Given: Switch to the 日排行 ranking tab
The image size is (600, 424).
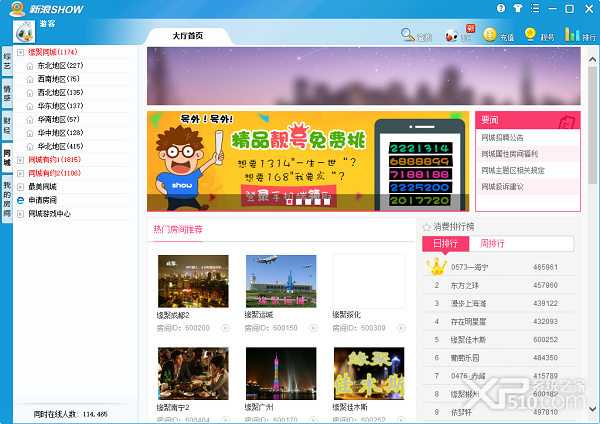Looking at the screenshot, I should (x=445, y=243).
